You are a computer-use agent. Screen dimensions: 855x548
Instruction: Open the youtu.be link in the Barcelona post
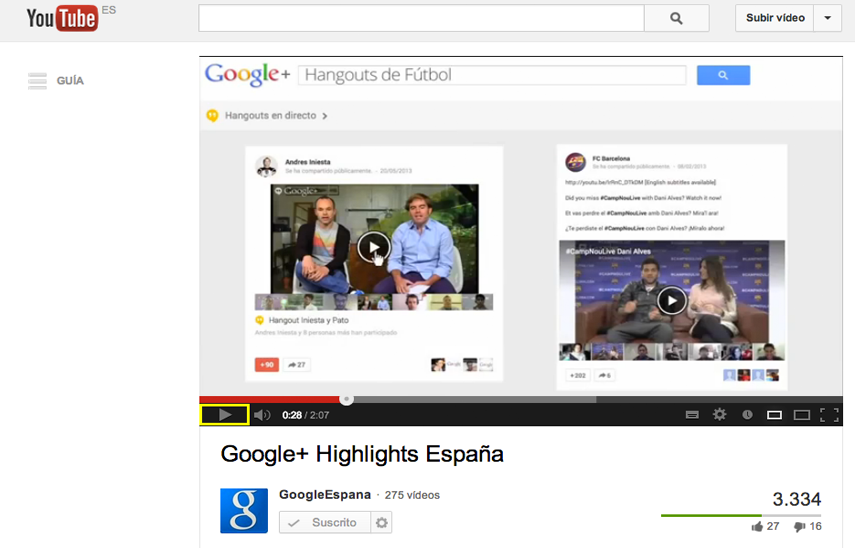click(x=604, y=182)
